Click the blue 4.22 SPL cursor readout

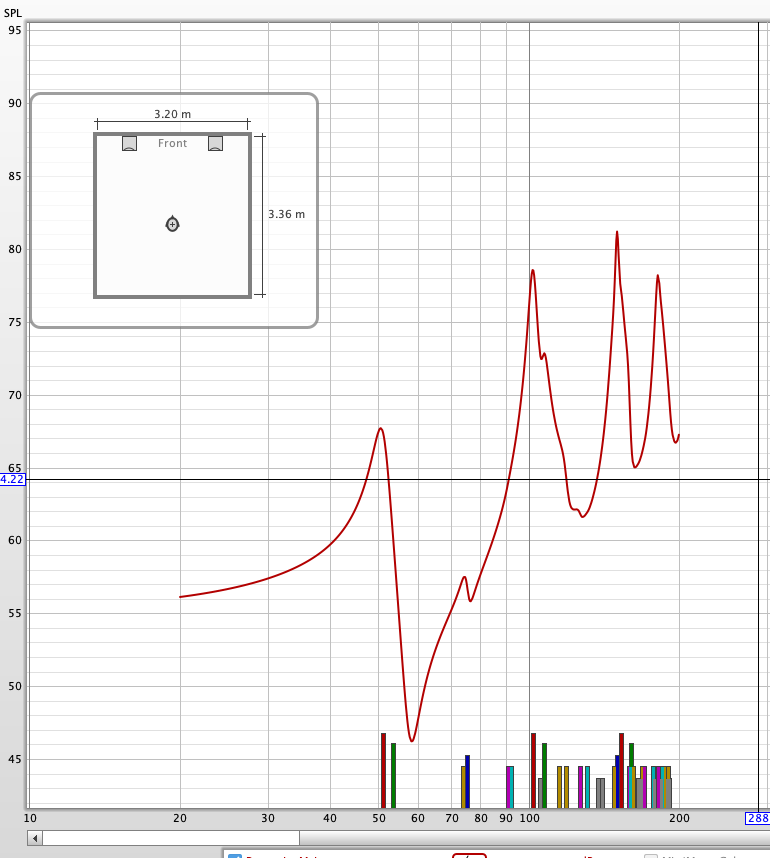(x=12, y=479)
